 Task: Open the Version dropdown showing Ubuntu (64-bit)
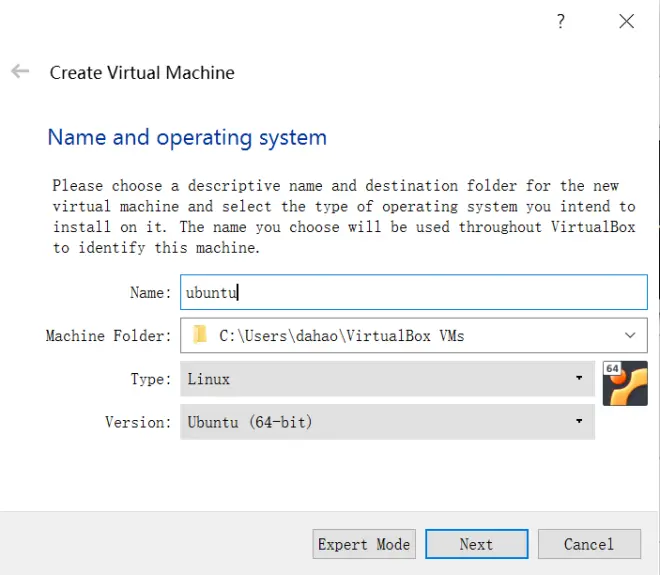click(387, 422)
